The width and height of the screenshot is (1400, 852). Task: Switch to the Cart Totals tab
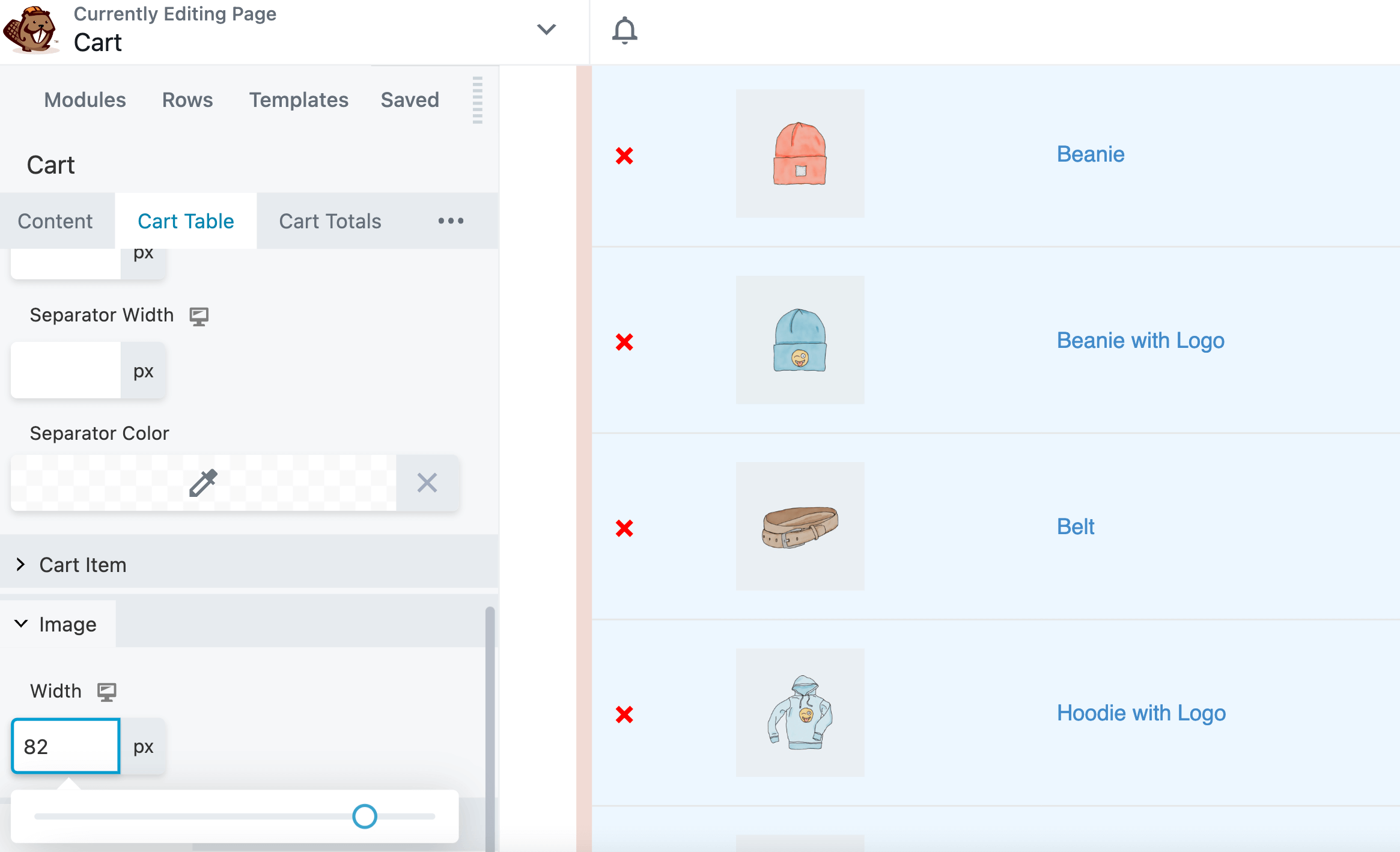pyautogui.click(x=330, y=220)
